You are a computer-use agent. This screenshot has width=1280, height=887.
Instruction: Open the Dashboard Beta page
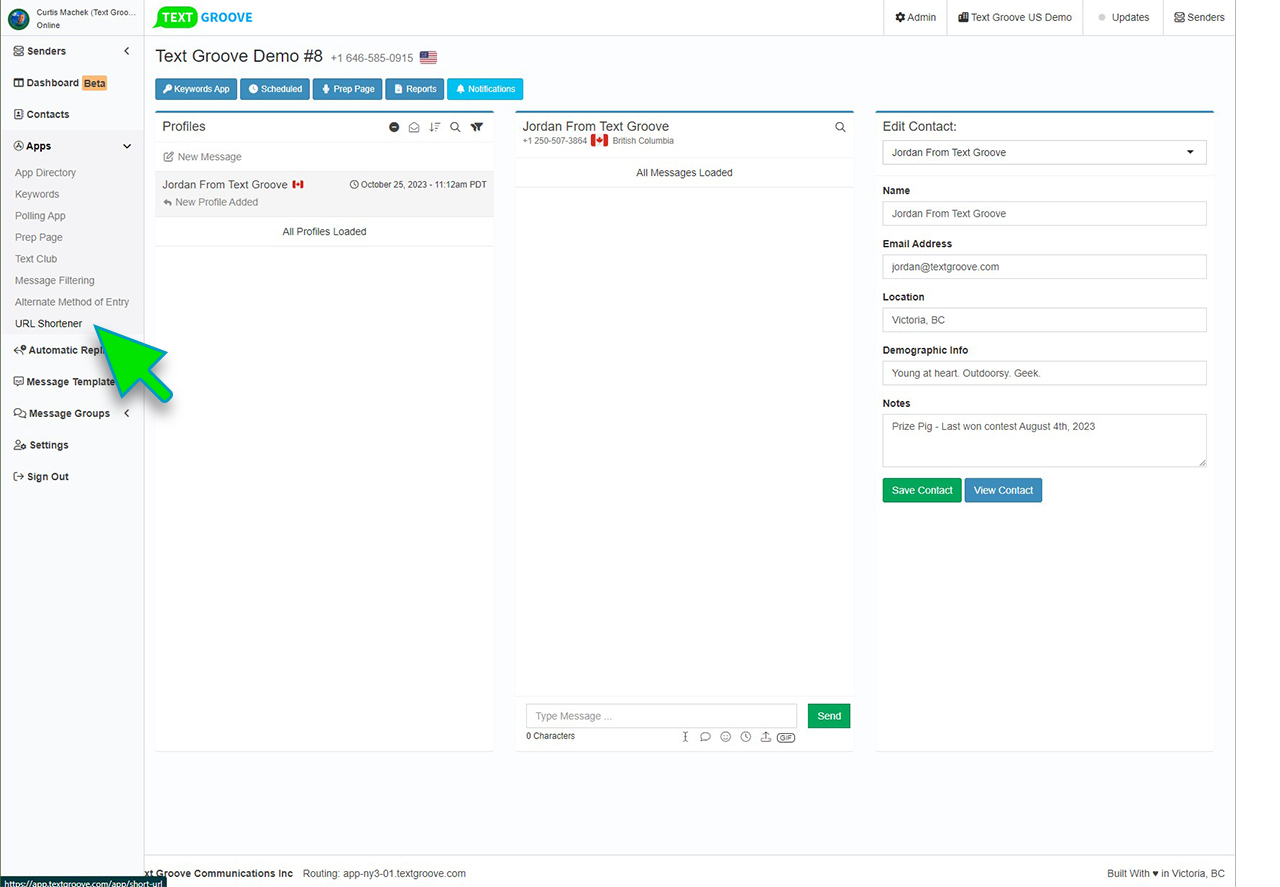[60, 83]
